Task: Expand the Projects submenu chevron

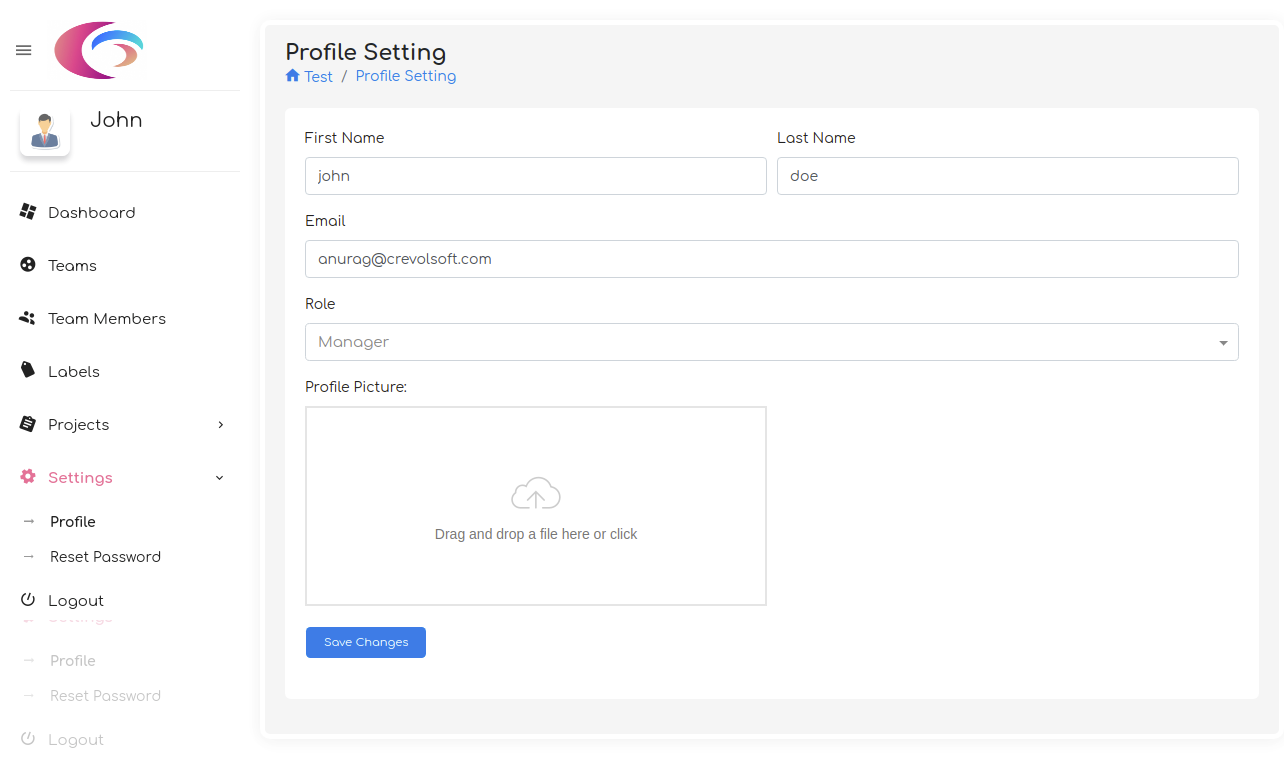Action: (x=221, y=425)
